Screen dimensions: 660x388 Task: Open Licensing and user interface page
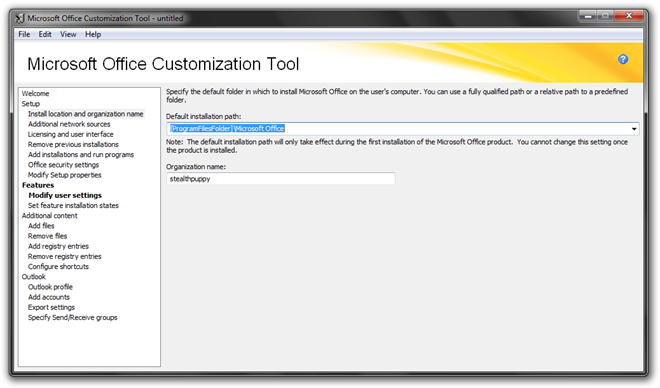coord(70,134)
